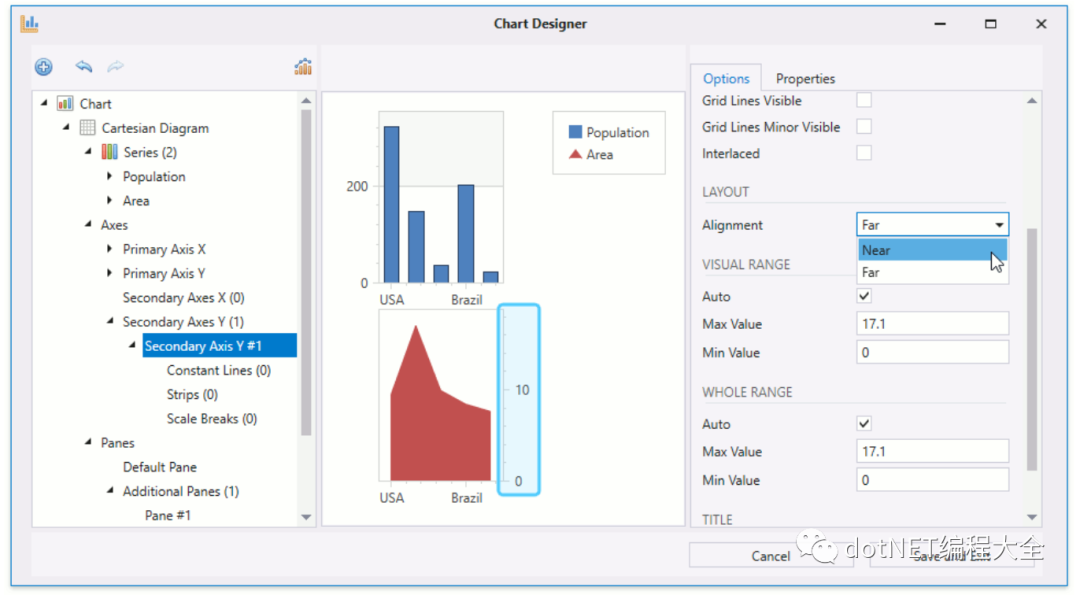Choose Near in the Alignment dropdown list
This screenshot has height=595, width=1080.
tap(933, 250)
